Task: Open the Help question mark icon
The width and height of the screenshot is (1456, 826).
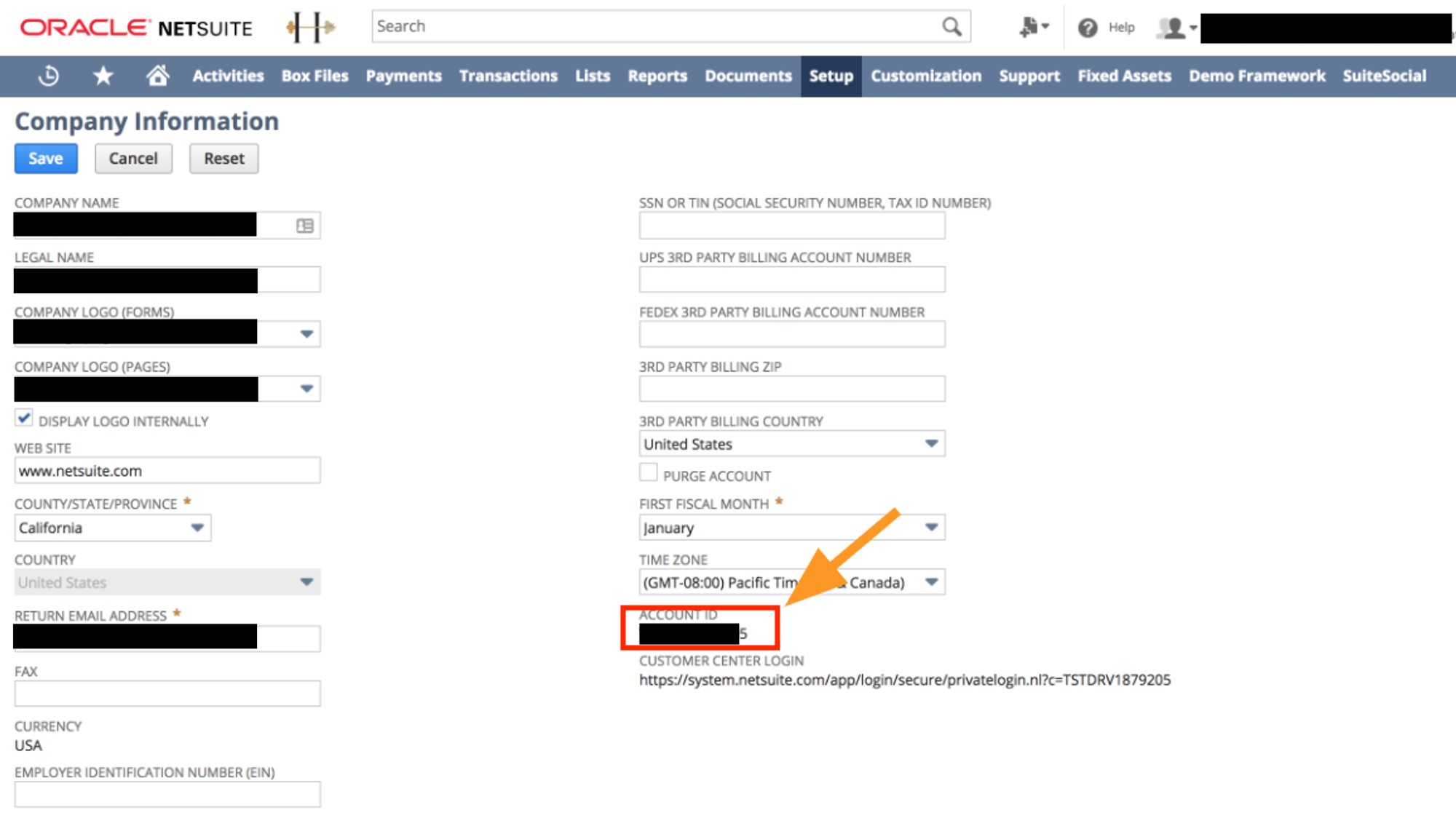Action: tap(1088, 28)
